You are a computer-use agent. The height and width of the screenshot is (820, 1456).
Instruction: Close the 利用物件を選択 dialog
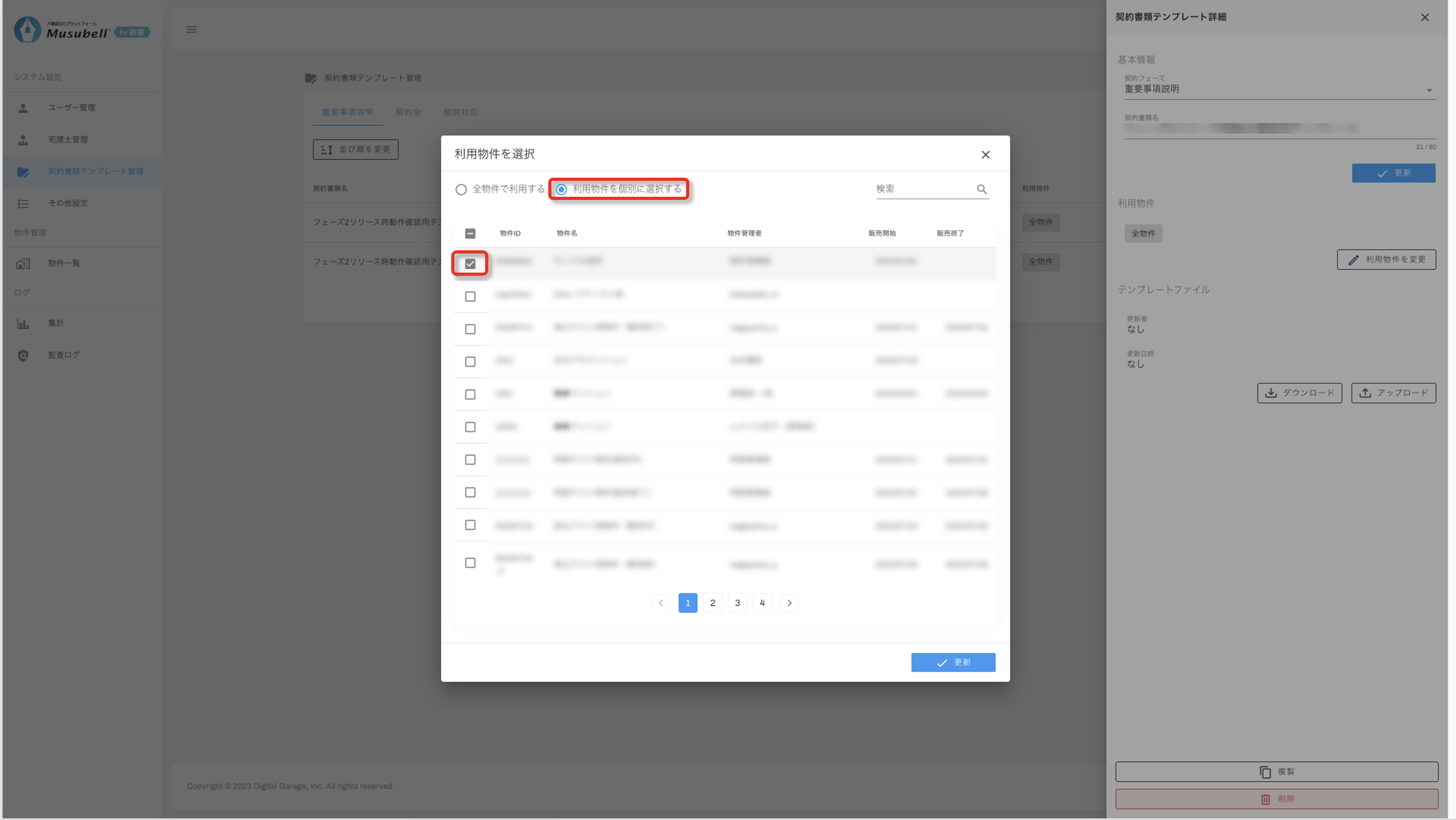click(x=985, y=154)
